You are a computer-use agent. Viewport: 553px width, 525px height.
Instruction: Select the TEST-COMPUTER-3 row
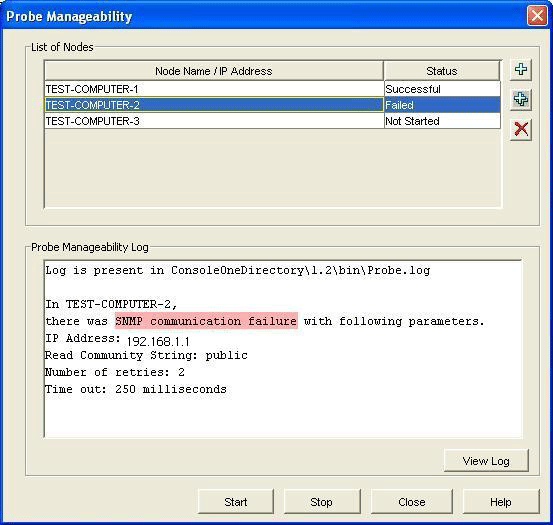pos(272,121)
